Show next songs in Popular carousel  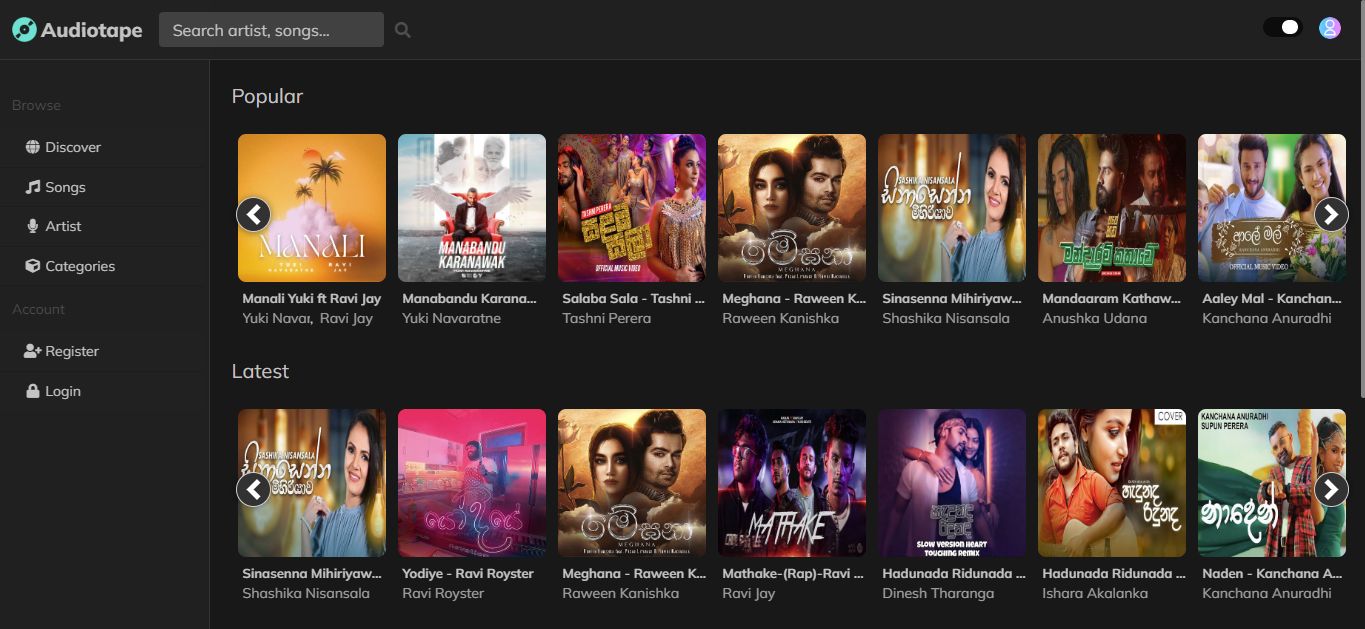point(1330,214)
